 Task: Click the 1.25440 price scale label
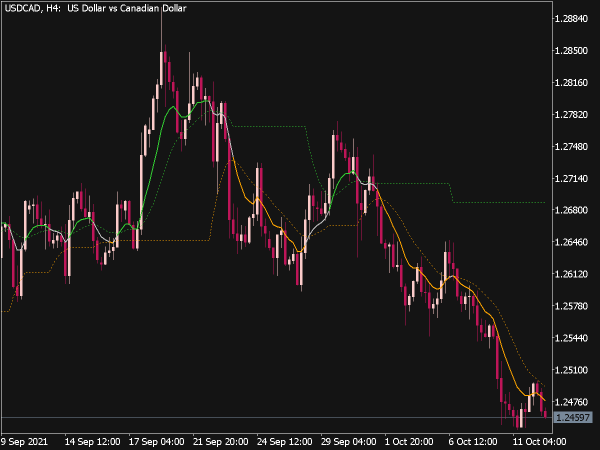(571, 338)
